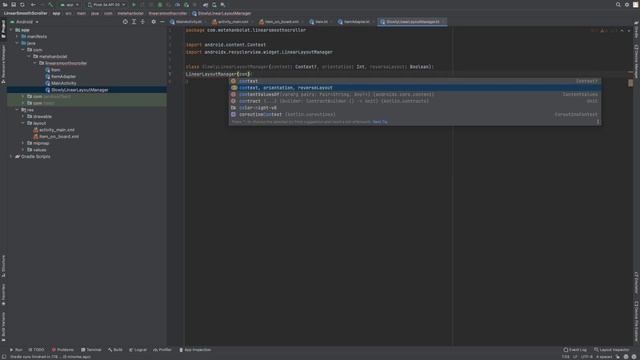Open the App Inspection tool window button
The width and height of the screenshot is (640, 360).
(196, 350)
